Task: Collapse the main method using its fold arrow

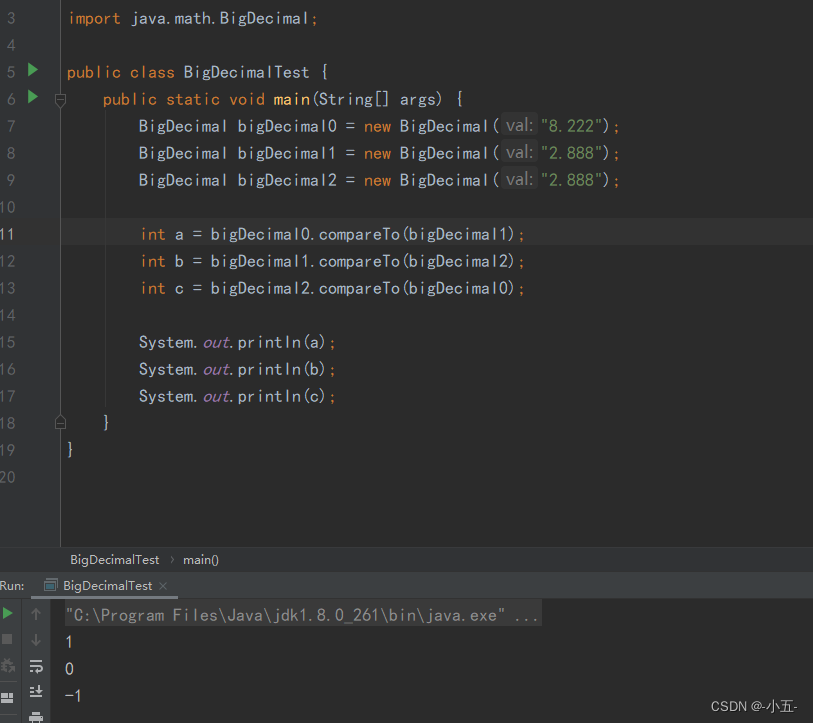Action: click(x=59, y=98)
